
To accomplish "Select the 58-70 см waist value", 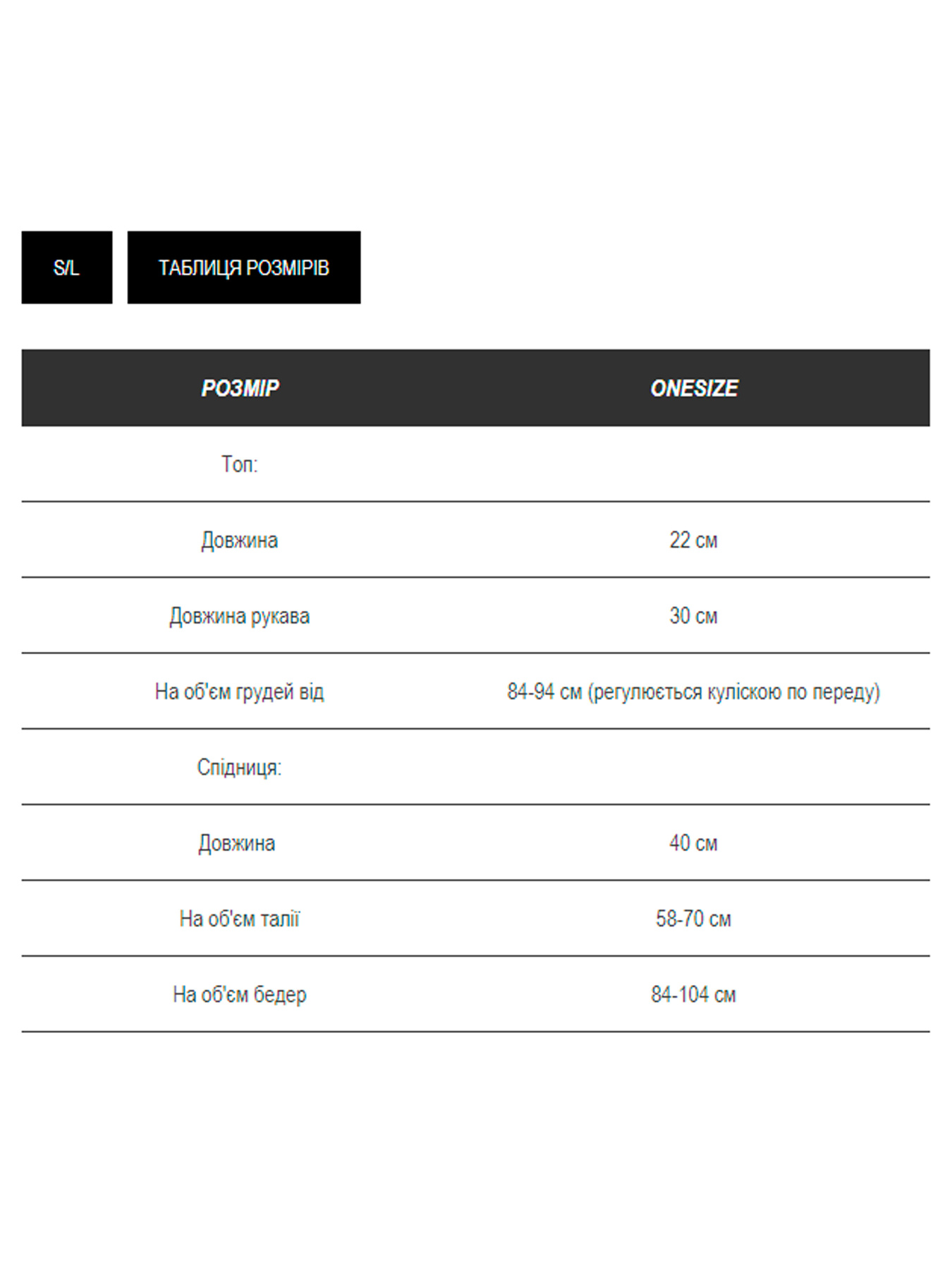I will click(693, 919).
